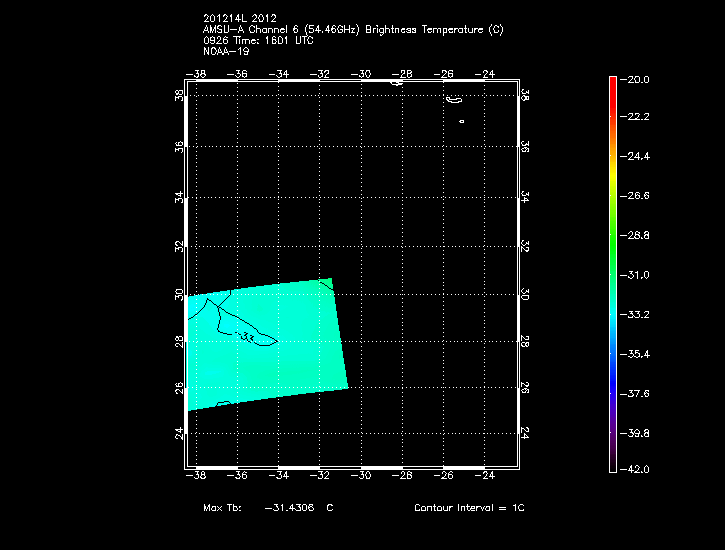Click the -33 contour label on the swath
This screenshot has height=550, width=725.
pos(247,337)
